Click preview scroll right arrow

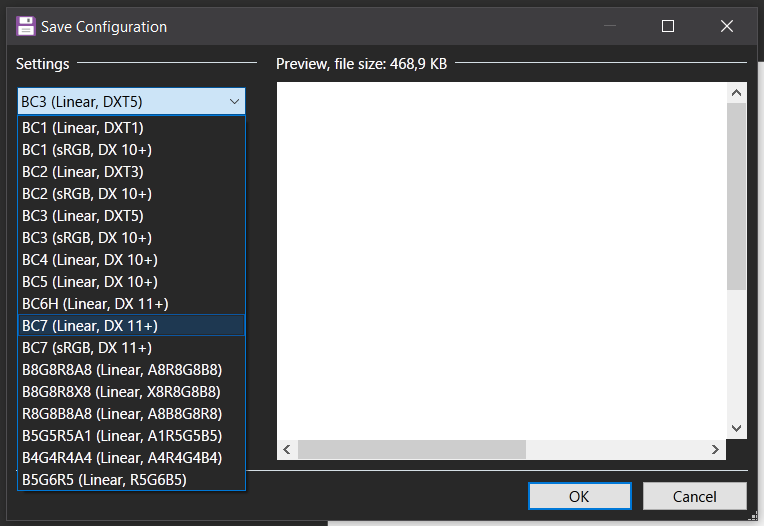[x=715, y=450]
